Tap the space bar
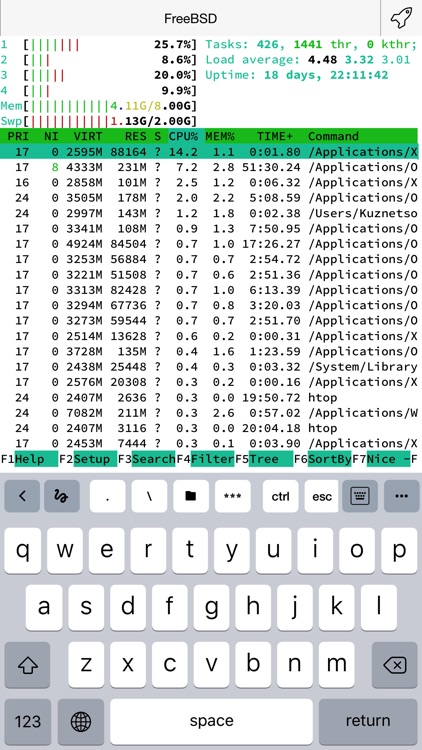Viewport: 422px width, 750px height. click(x=211, y=722)
